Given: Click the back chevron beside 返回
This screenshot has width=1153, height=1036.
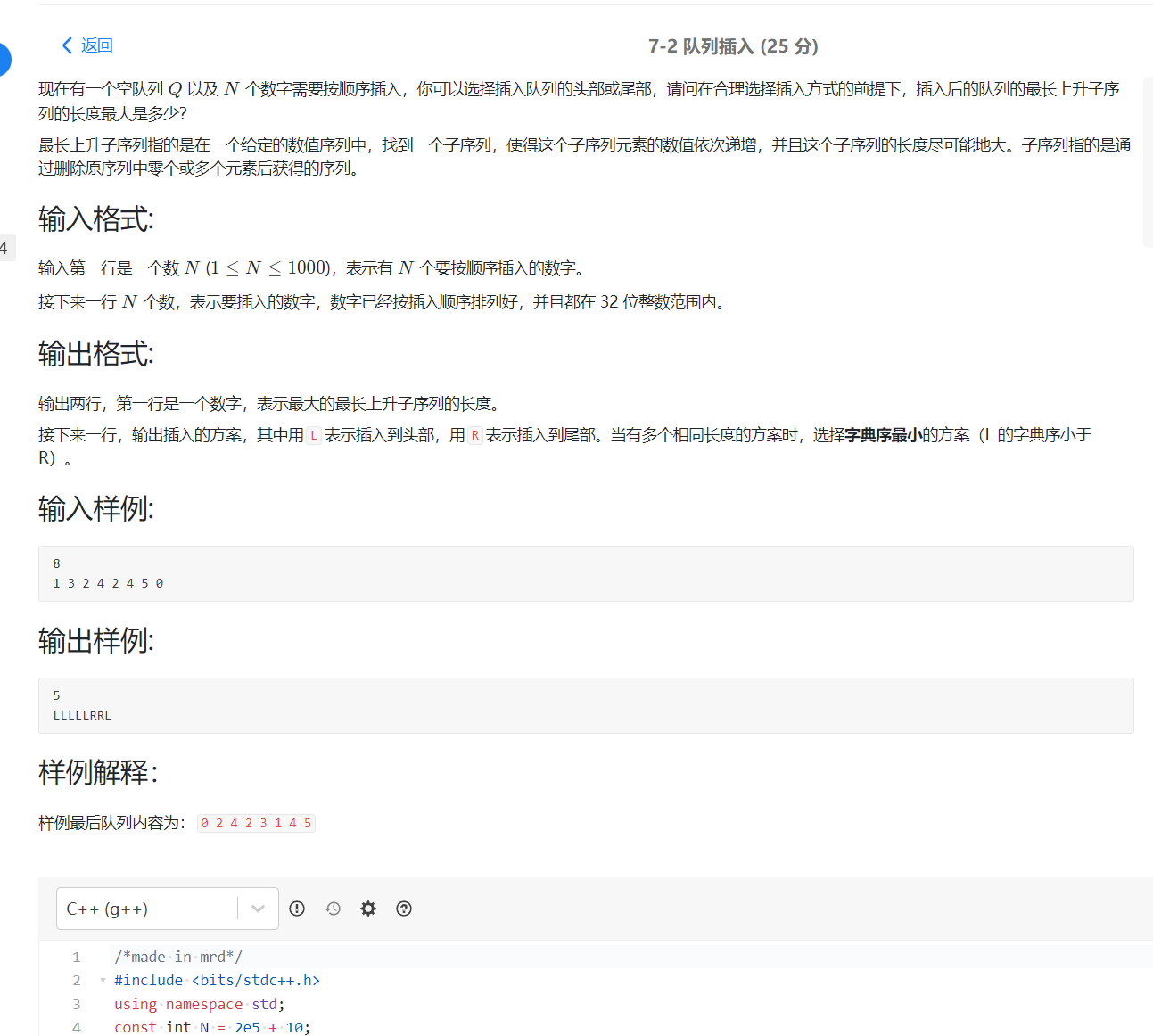Looking at the screenshot, I should coord(66,45).
